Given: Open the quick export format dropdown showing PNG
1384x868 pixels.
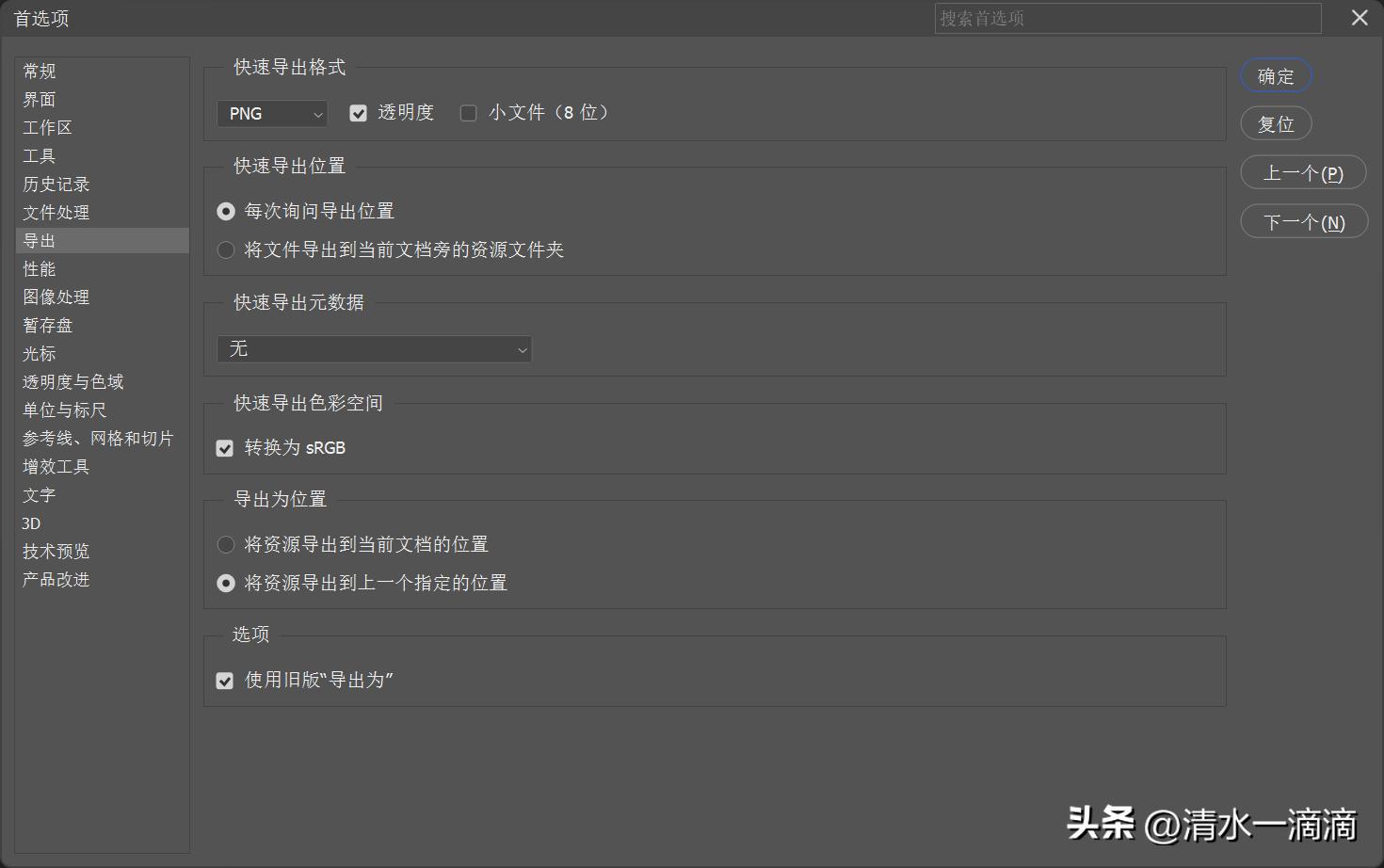Looking at the screenshot, I should [x=271, y=113].
